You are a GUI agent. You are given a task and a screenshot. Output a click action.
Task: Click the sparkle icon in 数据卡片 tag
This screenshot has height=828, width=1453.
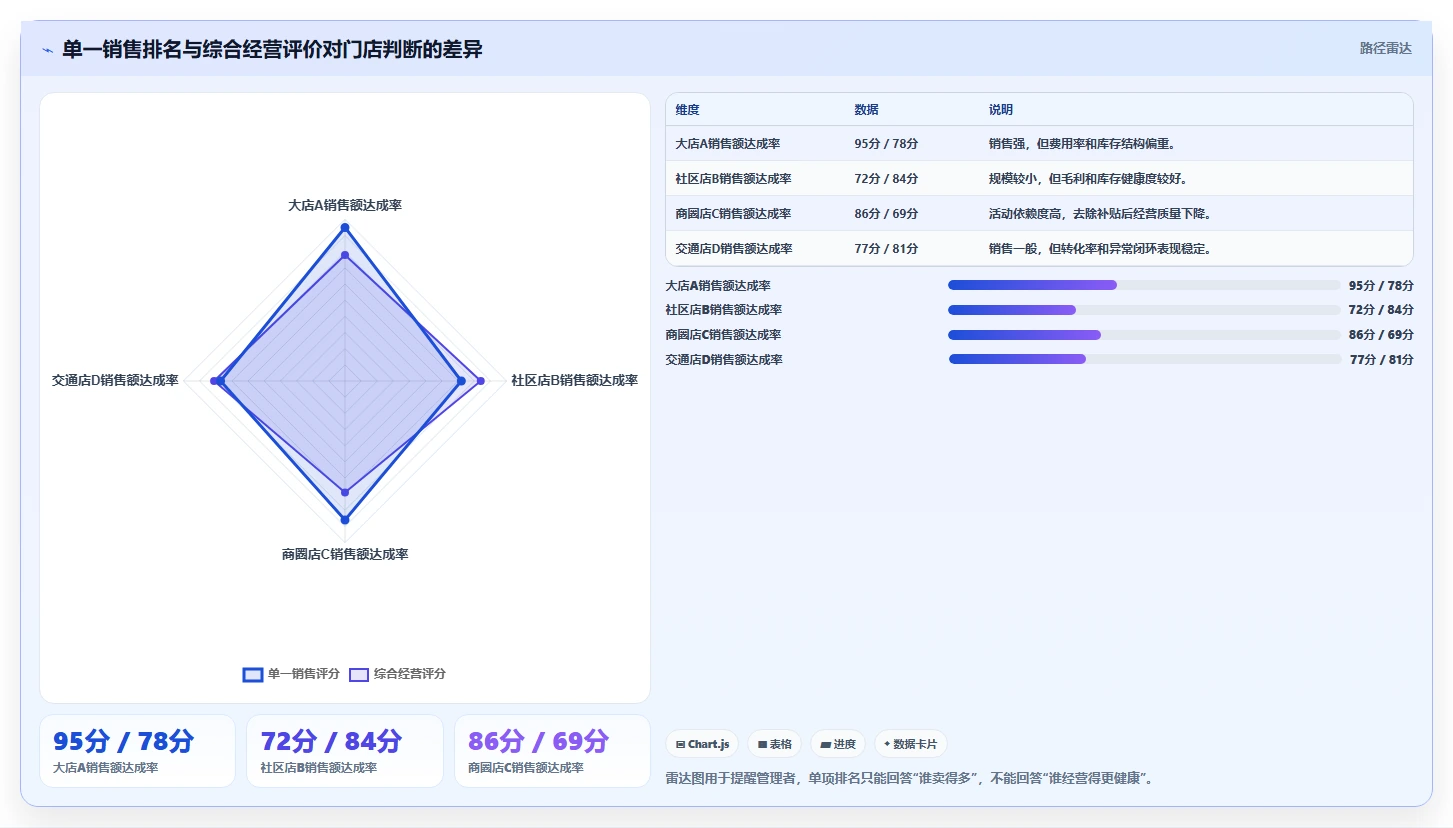coord(887,744)
